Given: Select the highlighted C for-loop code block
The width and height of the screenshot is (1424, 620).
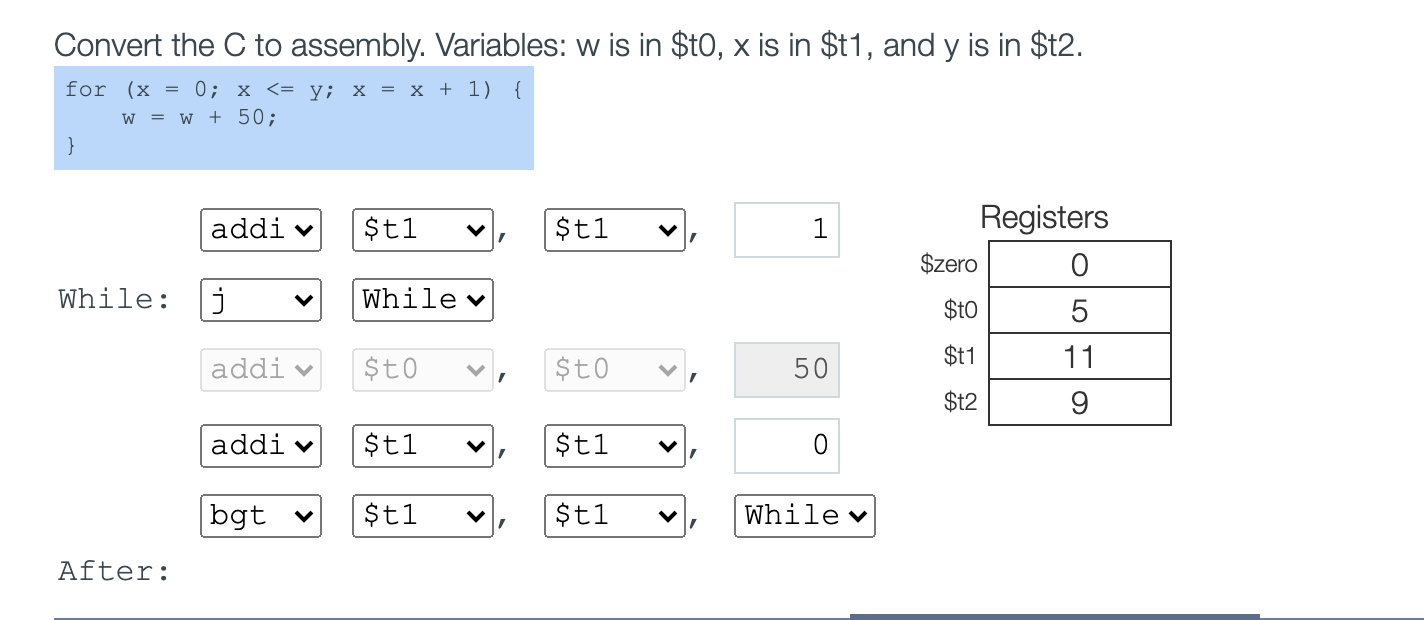Looking at the screenshot, I should coord(293,117).
